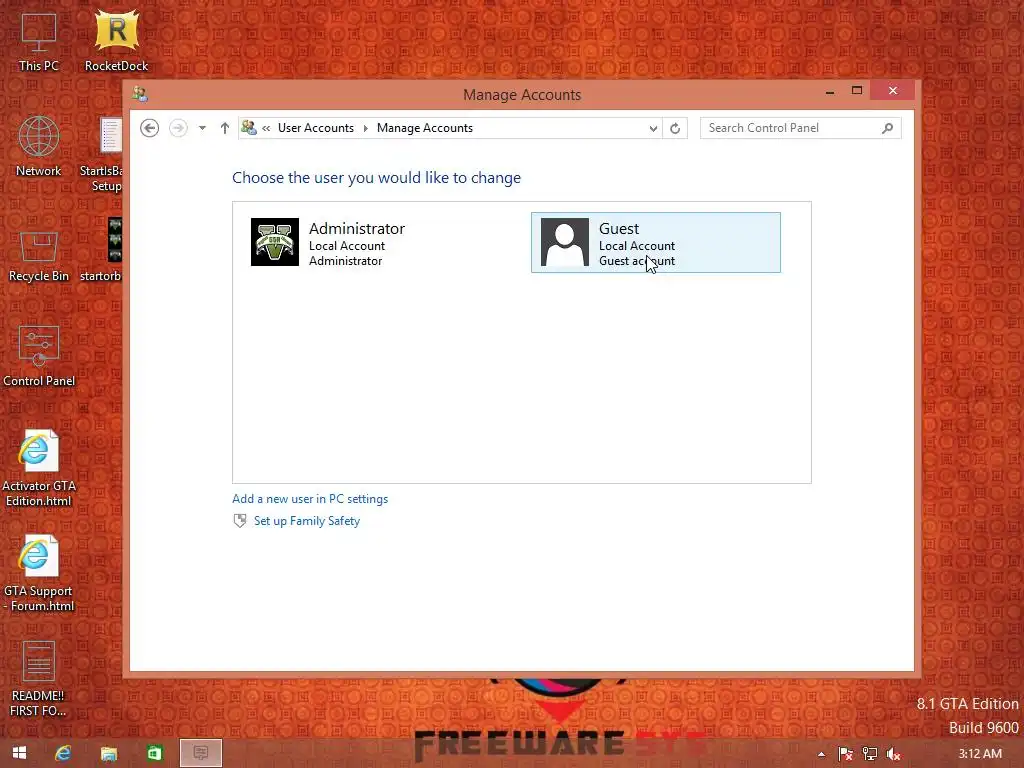This screenshot has width=1024, height=768.
Task: Select the active Manage Accounts taskbar button
Action: tap(200, 753)
